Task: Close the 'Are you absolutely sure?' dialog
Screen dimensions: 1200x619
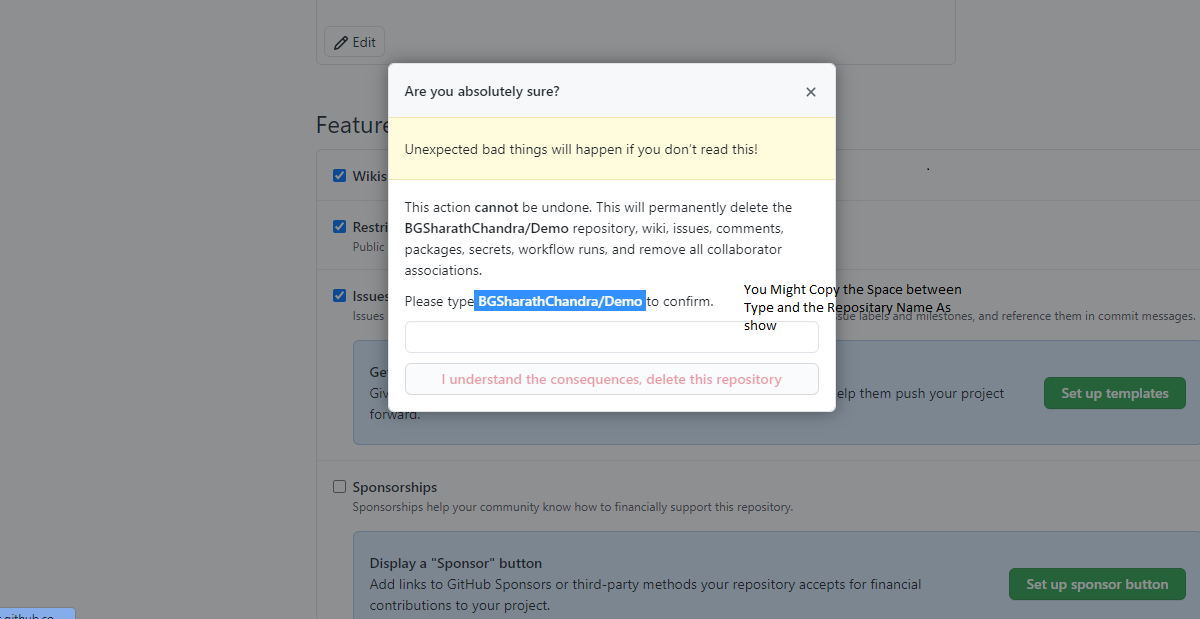Action: (x=811, y=92)
